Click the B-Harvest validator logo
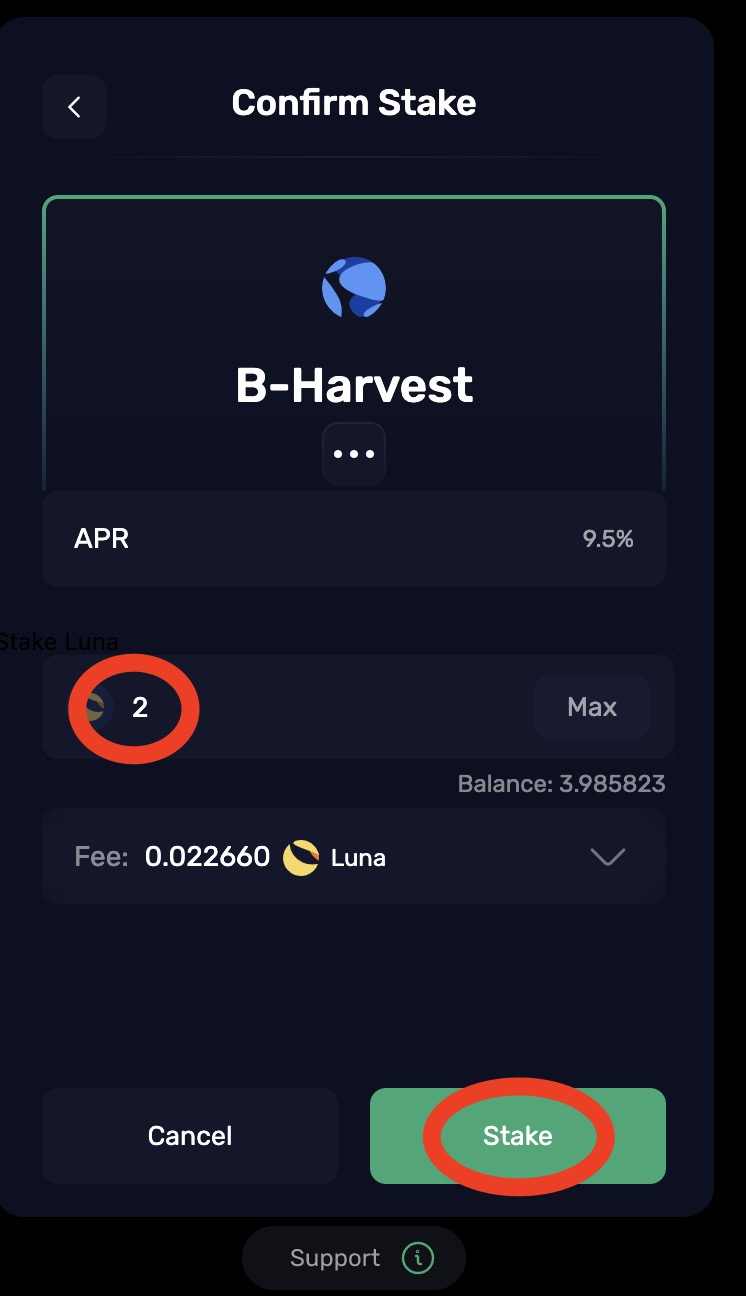The image size is (746, 1296). point(353,287)
